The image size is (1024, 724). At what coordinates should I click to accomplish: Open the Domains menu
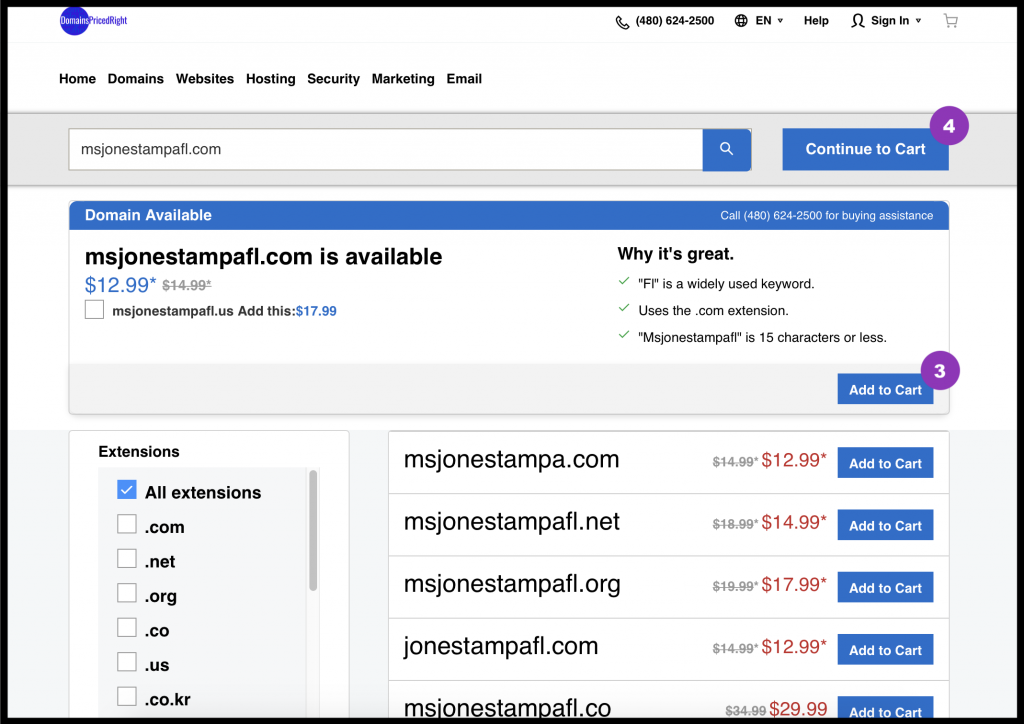(135, 79)
